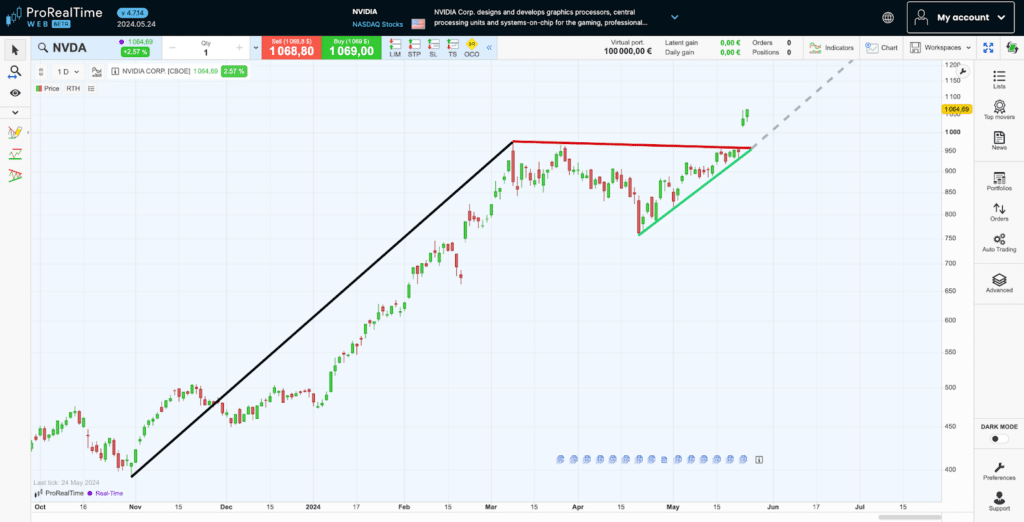This screenshot has width=1024, height=522.
Task: Click the red Sell 1068,80 button
Action: (291, 48)
